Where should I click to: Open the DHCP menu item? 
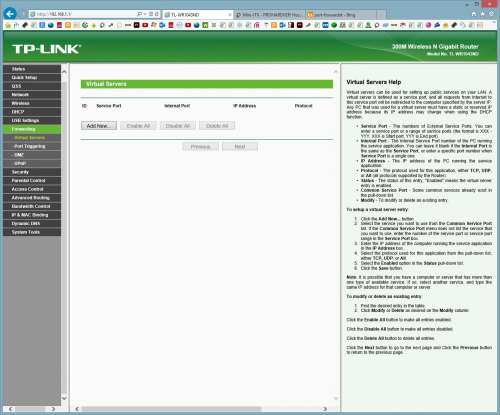tap(32, 112)
